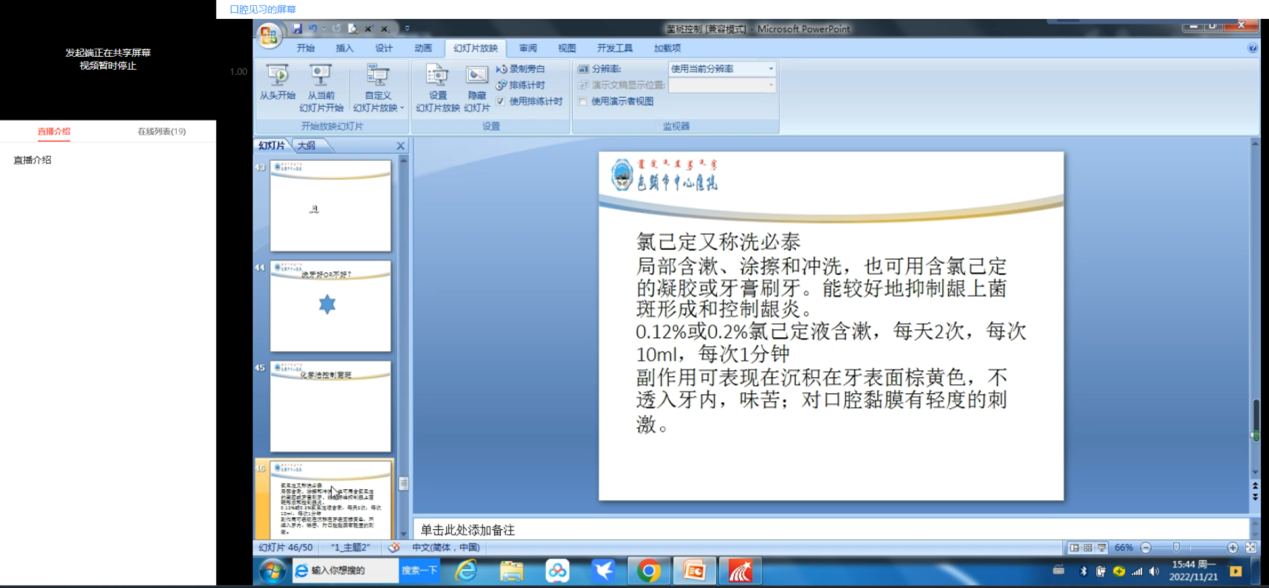The image size is (1269, 588).
Task: Switch to the Insert (插入) ribbon tab
Action: [344, 48]
